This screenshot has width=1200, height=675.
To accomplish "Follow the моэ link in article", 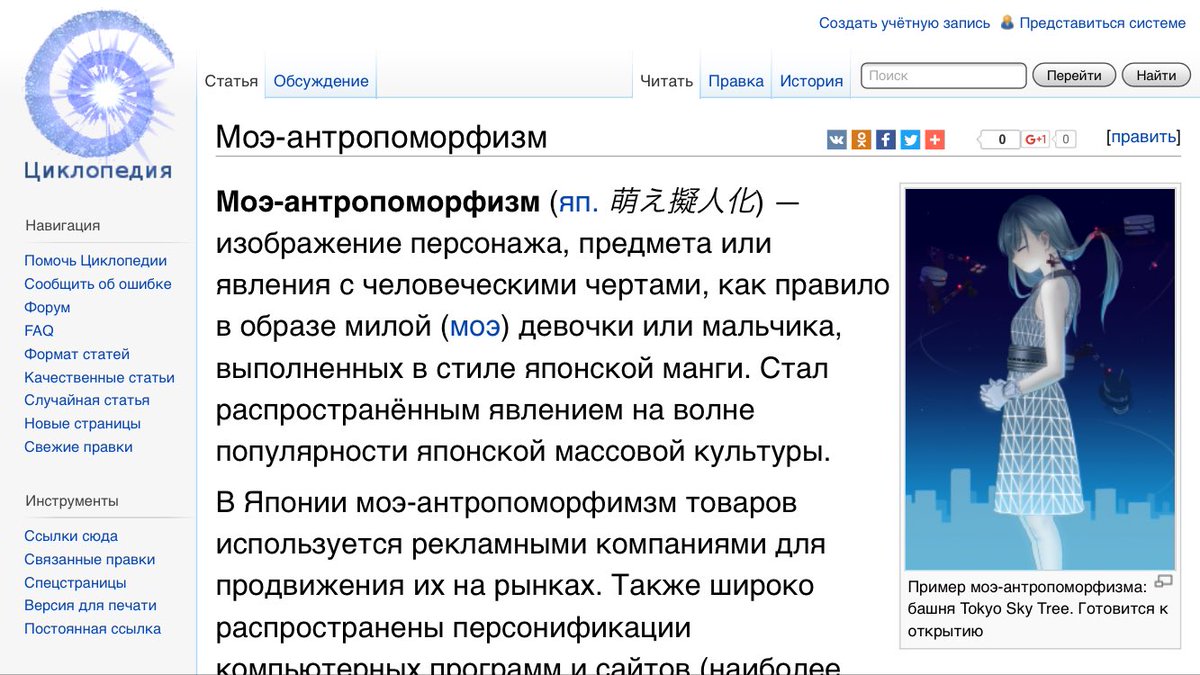I will 474,326.
